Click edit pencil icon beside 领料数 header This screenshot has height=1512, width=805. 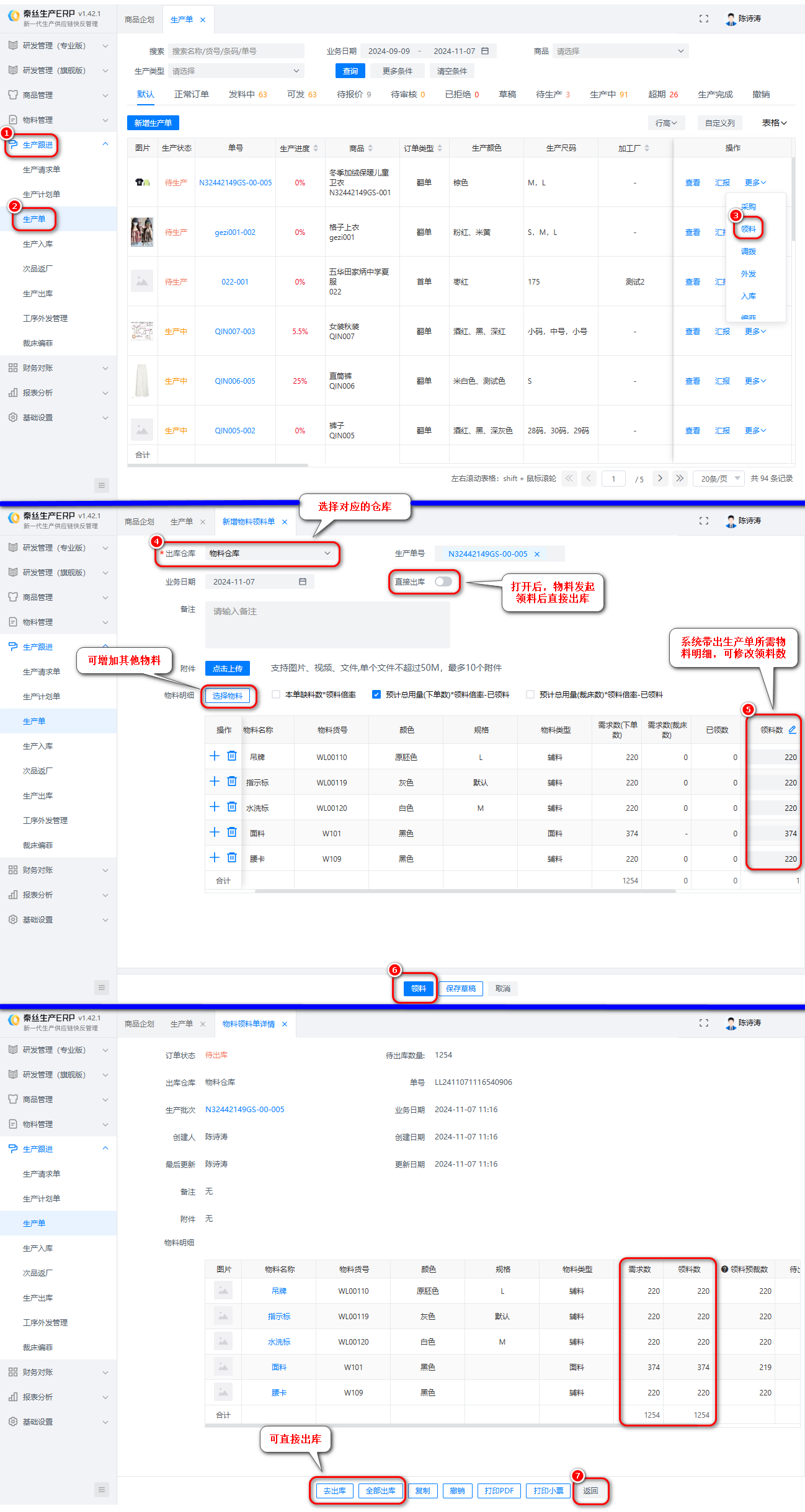pyautogui.click(x=792, y=730)
